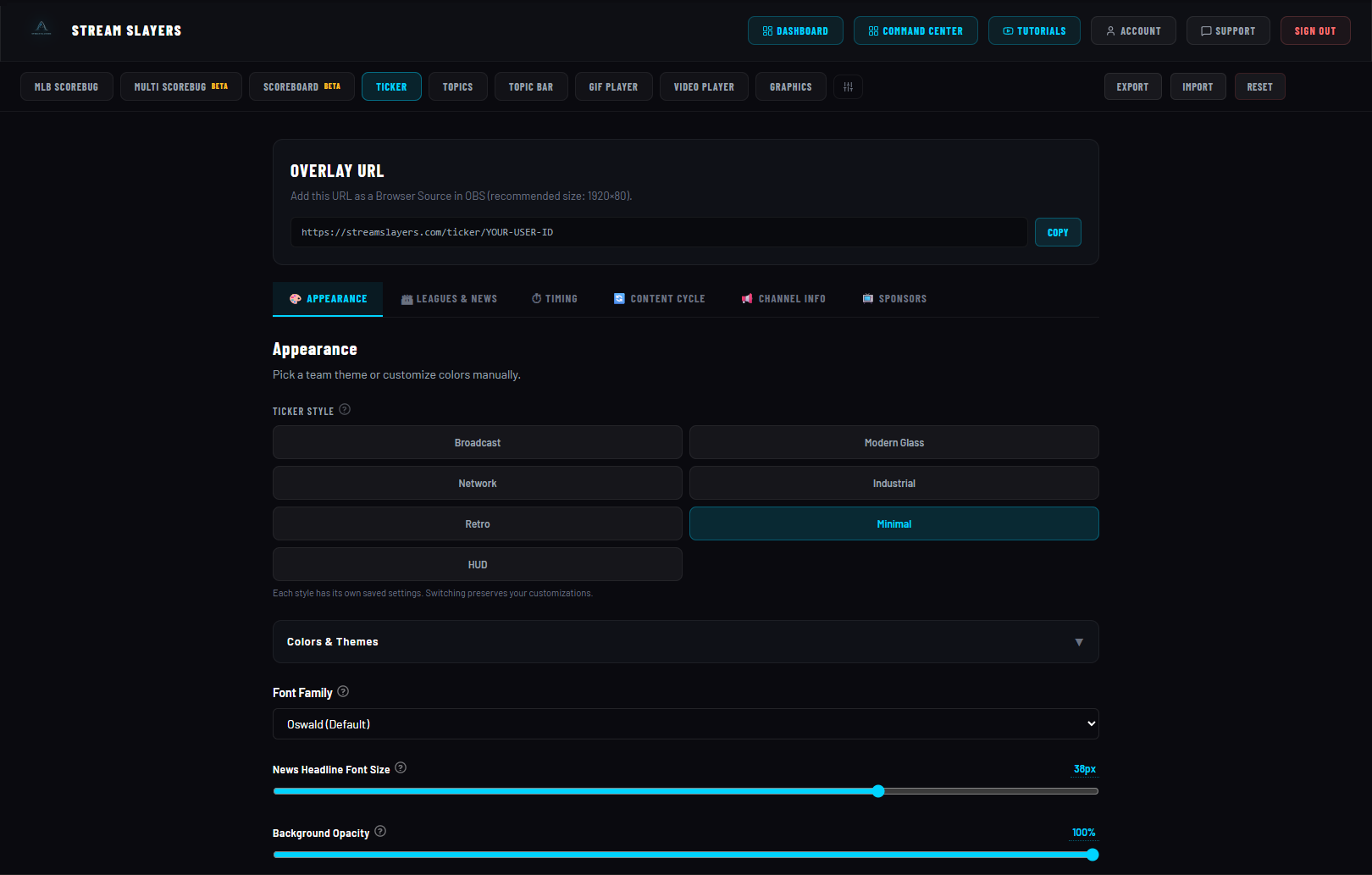Click help icon beside Background Opacity
This screenshot has width=1372, height=875.
[380, 831]
